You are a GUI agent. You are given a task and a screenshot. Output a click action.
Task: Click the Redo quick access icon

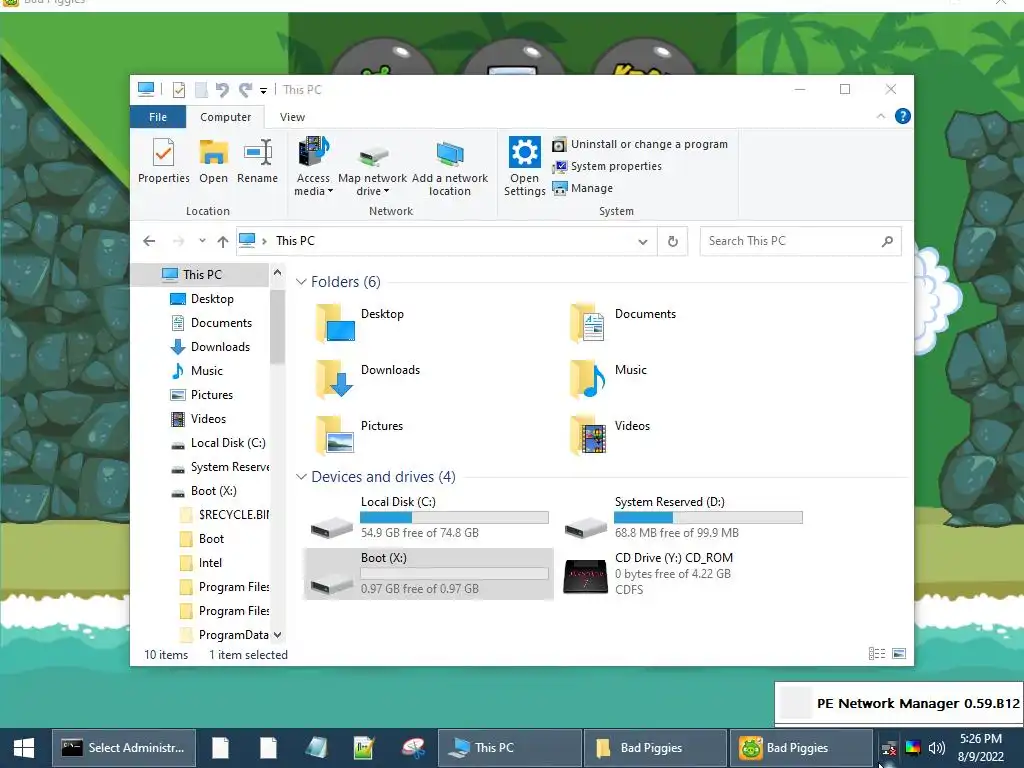pyautogui.click(x=246, y=89)
